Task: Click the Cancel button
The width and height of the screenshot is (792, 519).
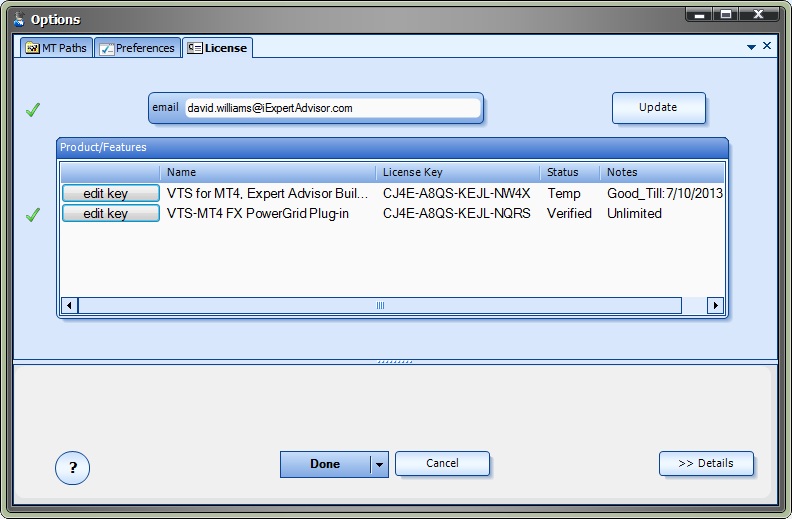Action: pos(442,463)
